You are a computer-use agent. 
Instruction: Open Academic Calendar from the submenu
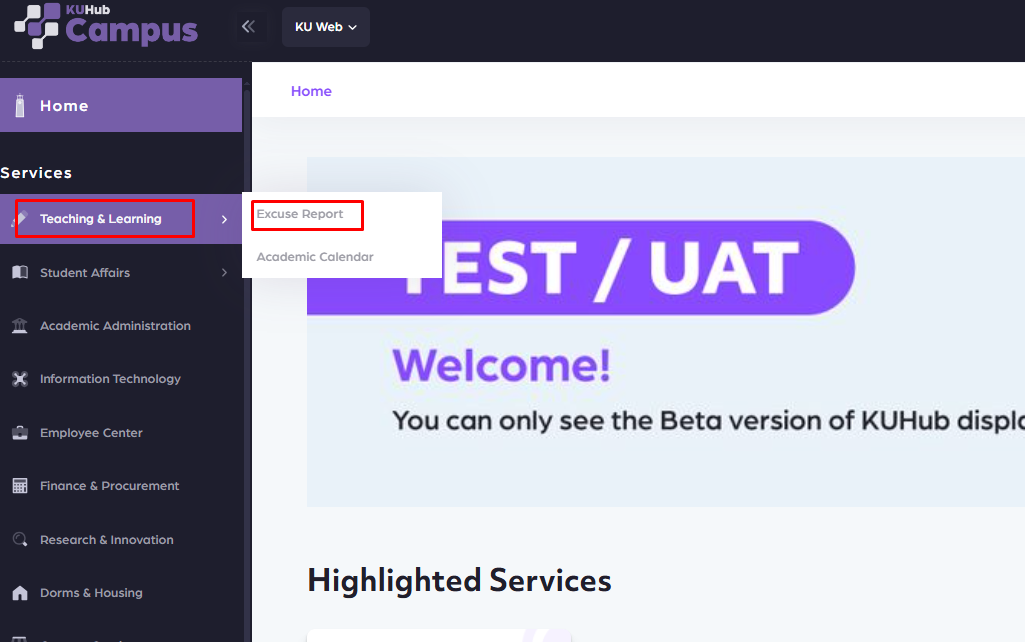[x=315, y=257]
